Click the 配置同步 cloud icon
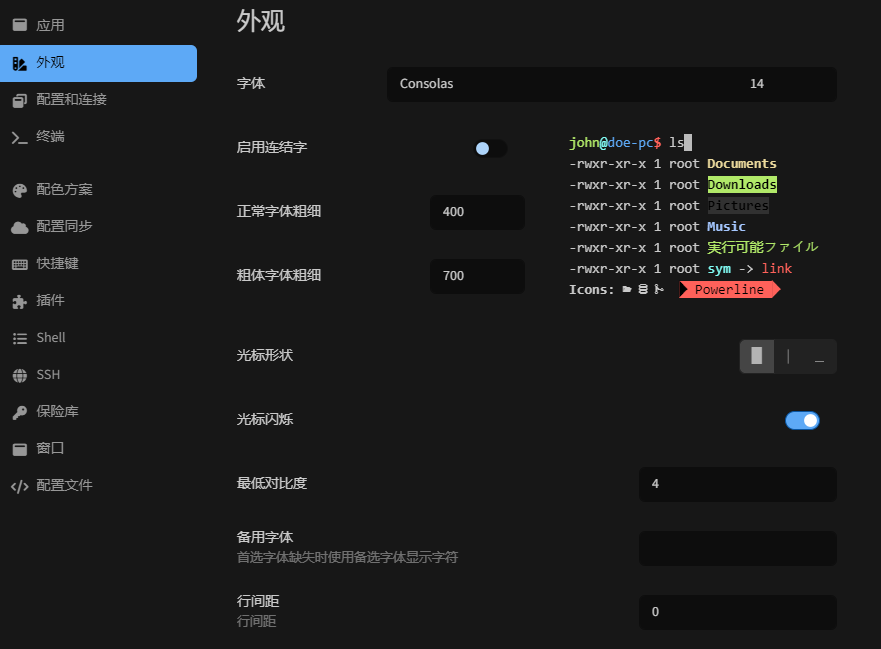Viewport: 881px width, 649px height. click(x=19, y=227)
